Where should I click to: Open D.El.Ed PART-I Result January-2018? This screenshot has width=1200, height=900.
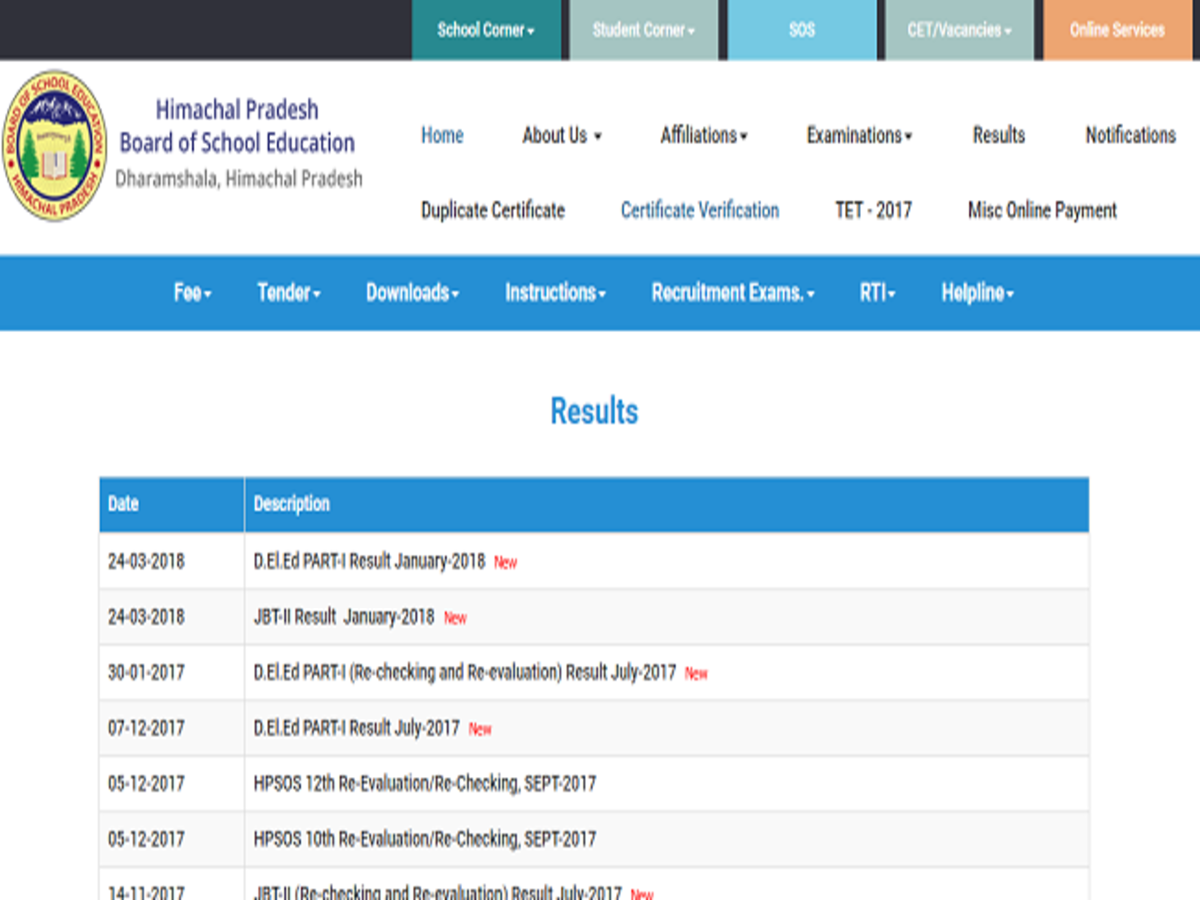pyautogui.click(x=369, y=561)
